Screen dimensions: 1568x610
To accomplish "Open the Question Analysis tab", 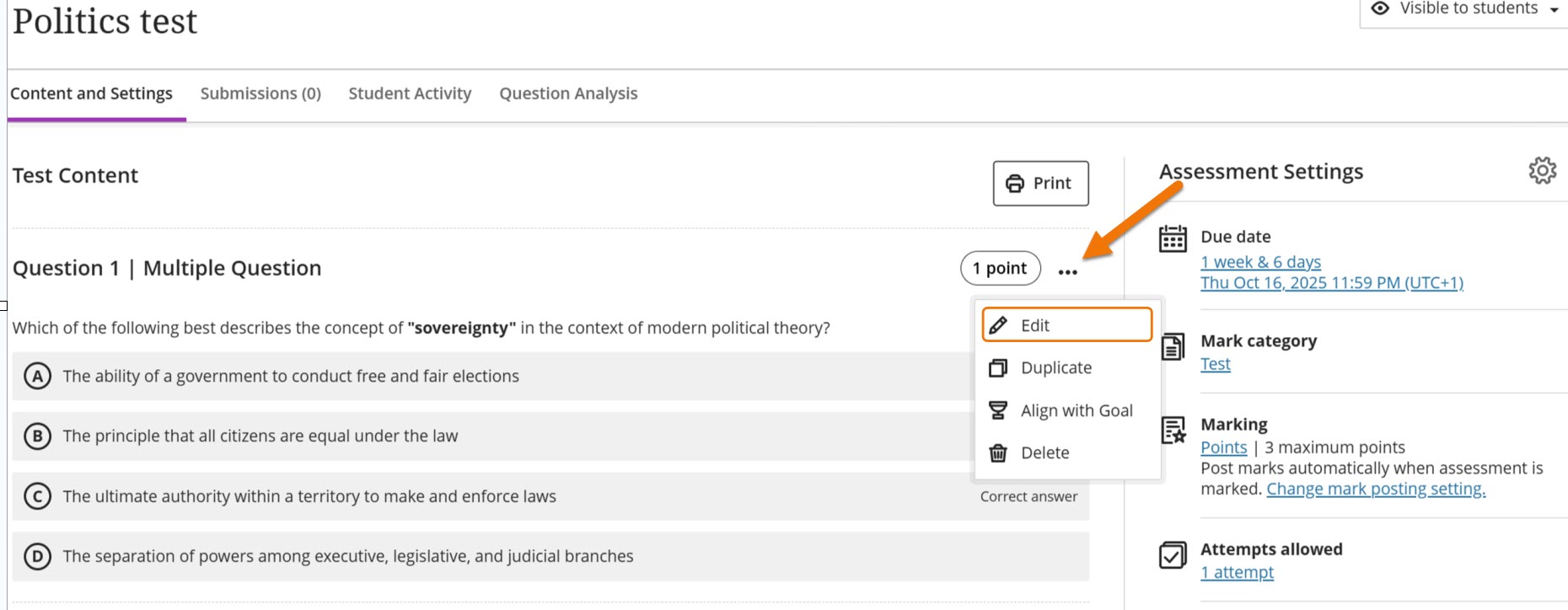I will (568, 94).
